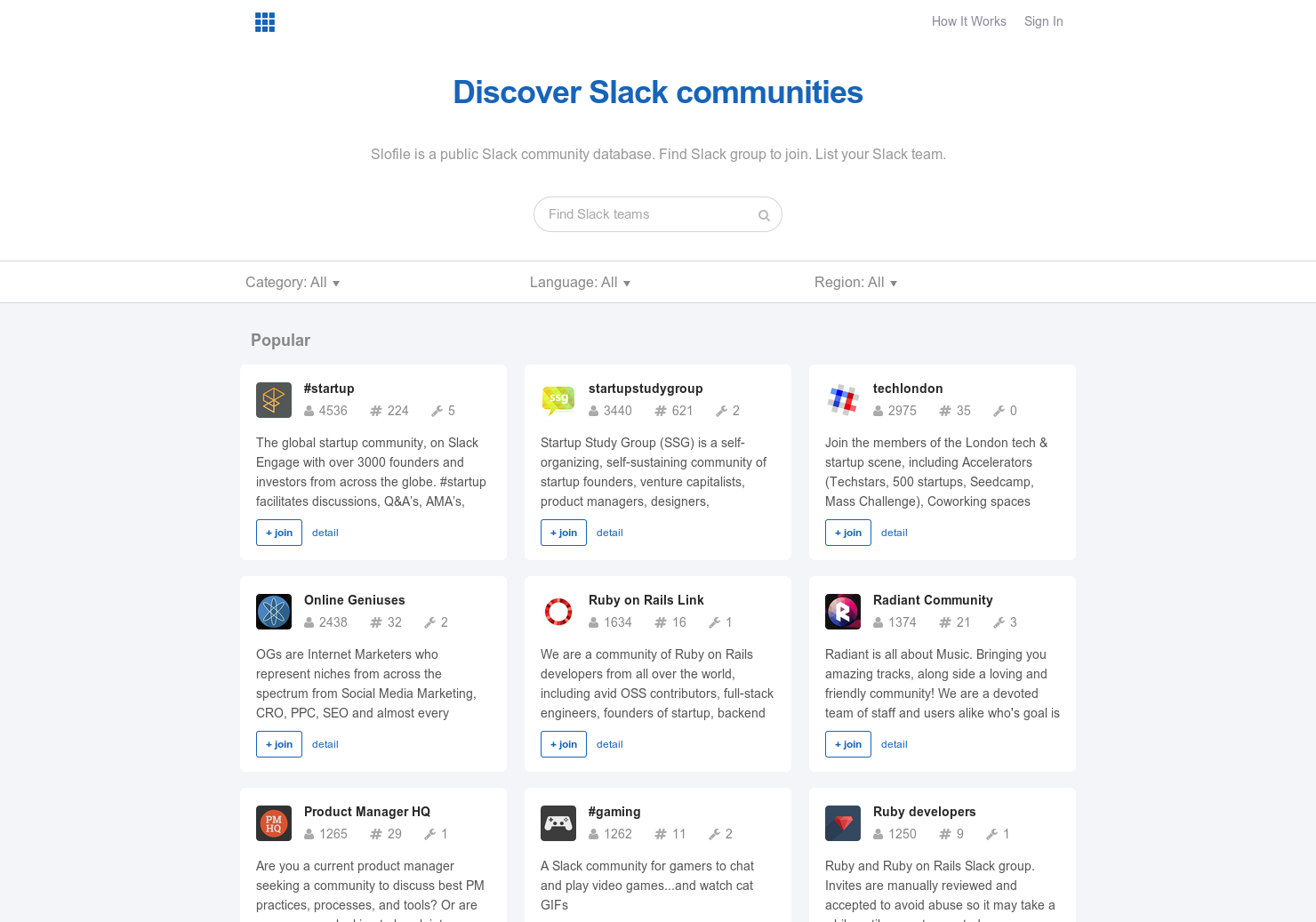Click wrench icon on Ruby developers card

pos(992,834)
